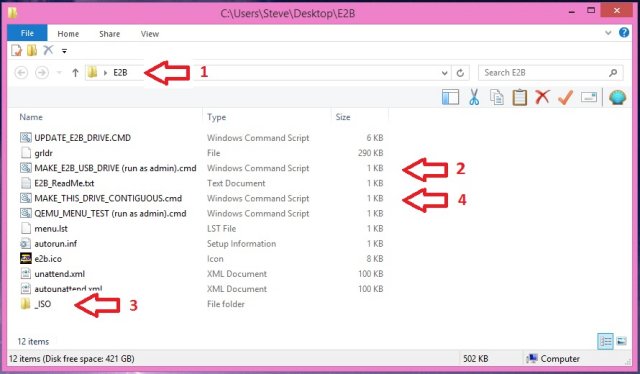Image resolution: width=640 pixels, height=374 pixels.
Task: Sort files by the Name column header
Action: (31, 117)
